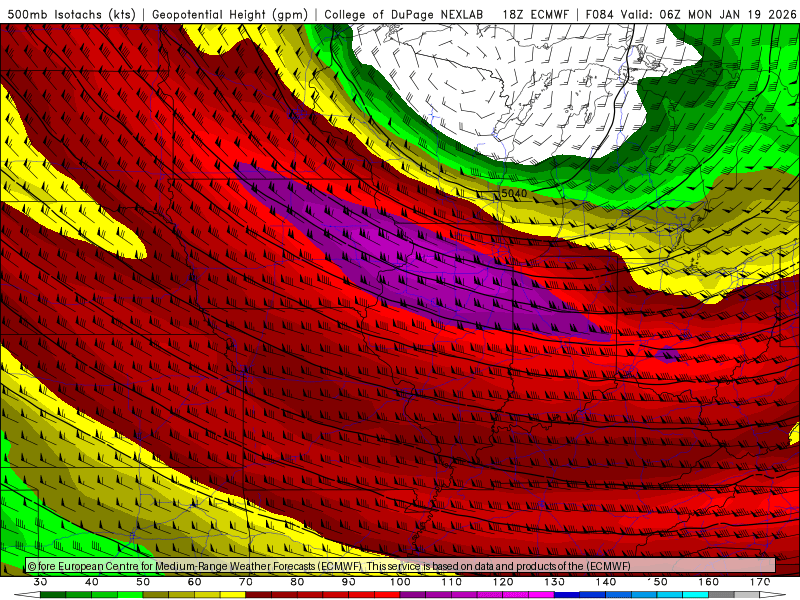
Task: Click the '120' color scale label
Action: click(x=503, y=582)
